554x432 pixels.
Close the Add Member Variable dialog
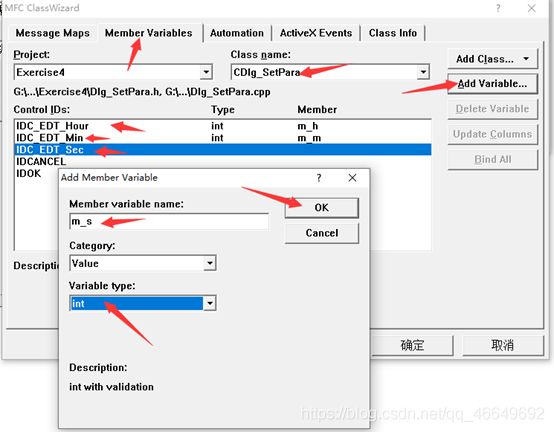[352, 178]
